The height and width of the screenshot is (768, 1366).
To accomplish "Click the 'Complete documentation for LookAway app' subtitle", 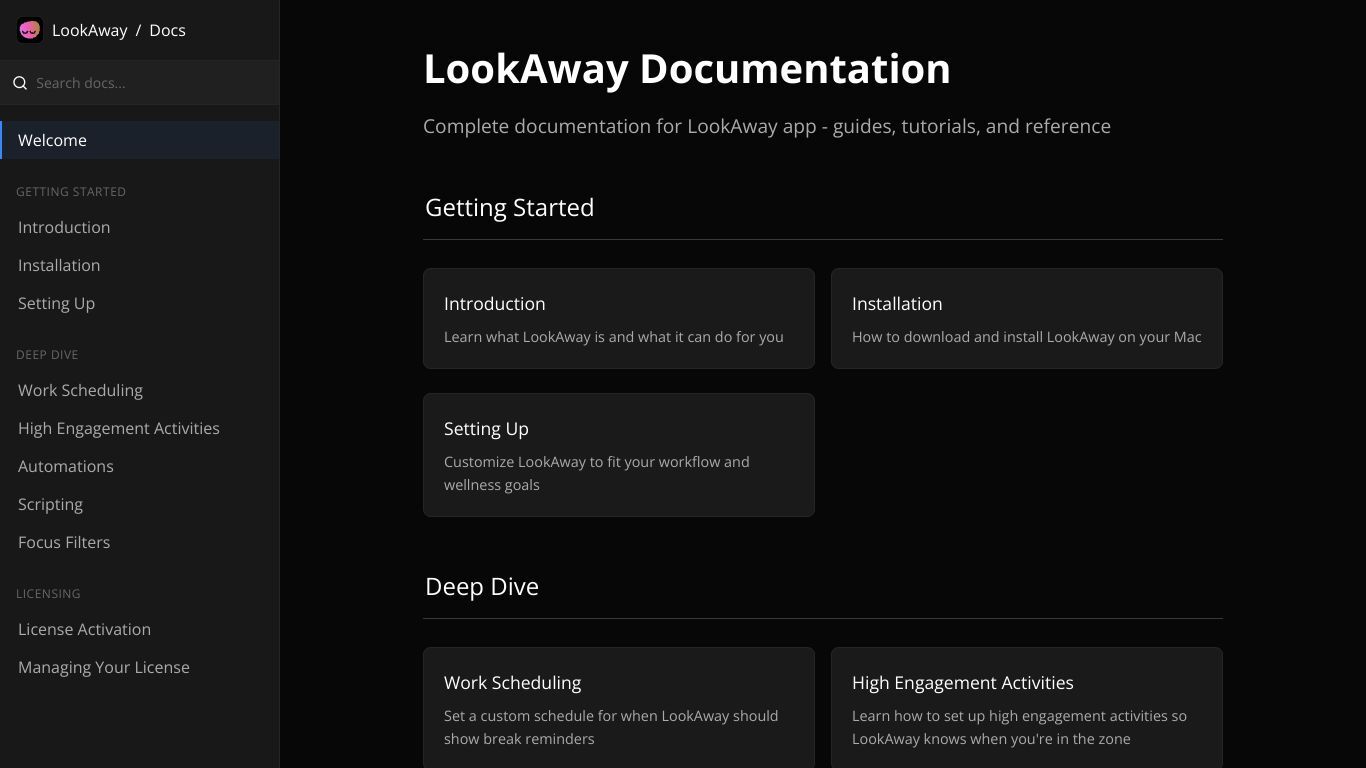I will [767, 126].
